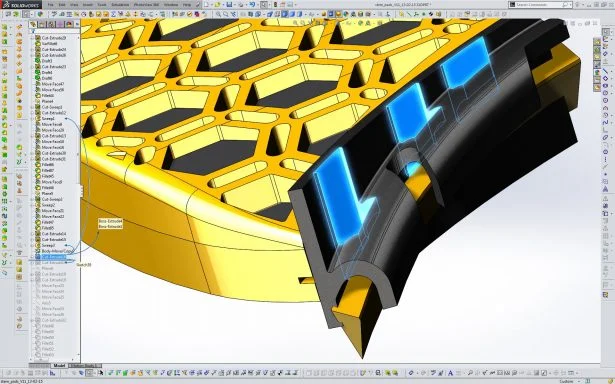
Task: Open the DisplayManager appearance ball tab
Action: pos(69,24)
